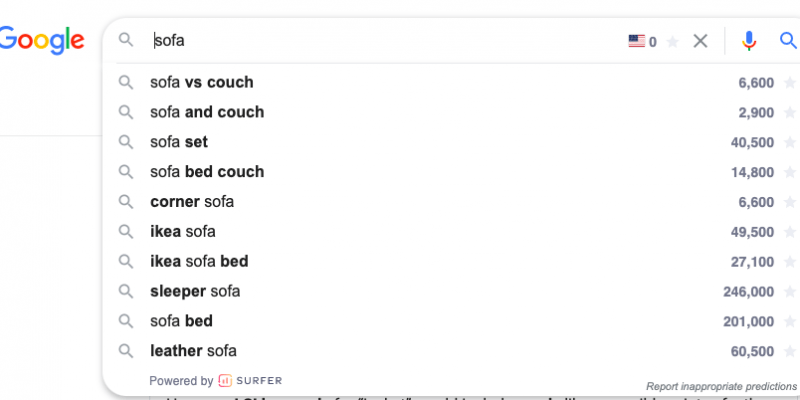Clear the search box with X icon

701,41
